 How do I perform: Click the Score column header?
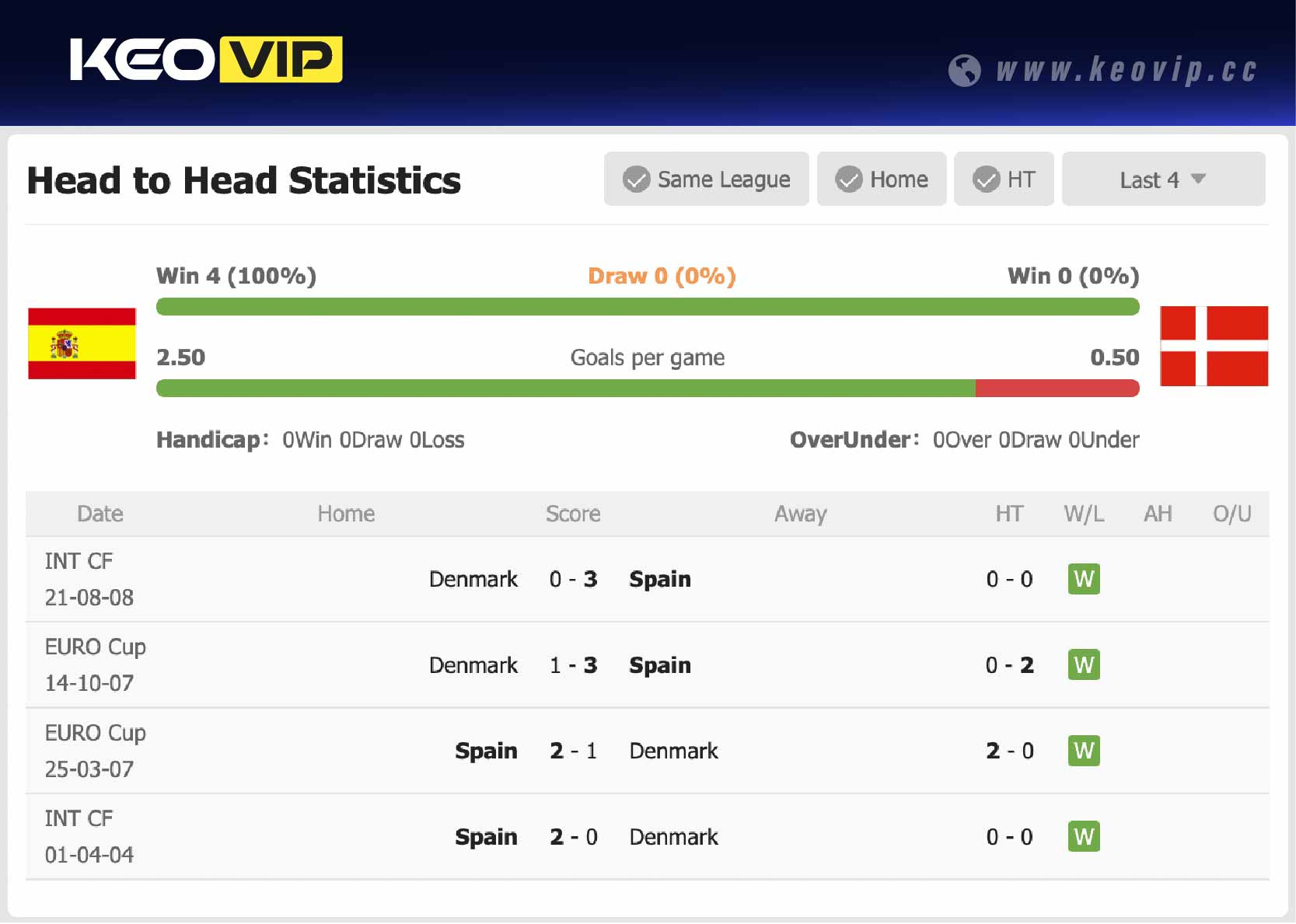tap(573, 514)
